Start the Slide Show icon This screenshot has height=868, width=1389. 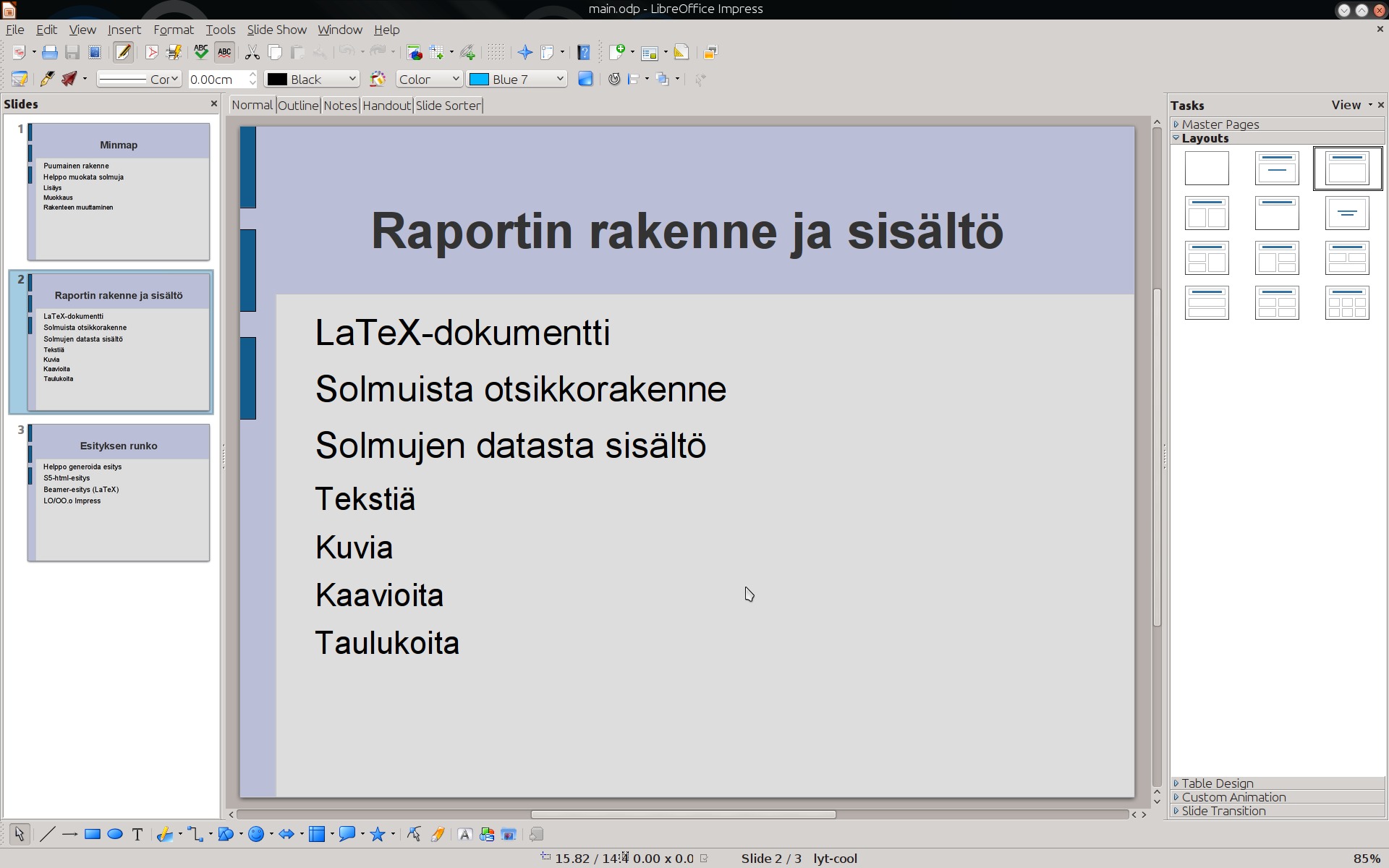pos(710,52)
